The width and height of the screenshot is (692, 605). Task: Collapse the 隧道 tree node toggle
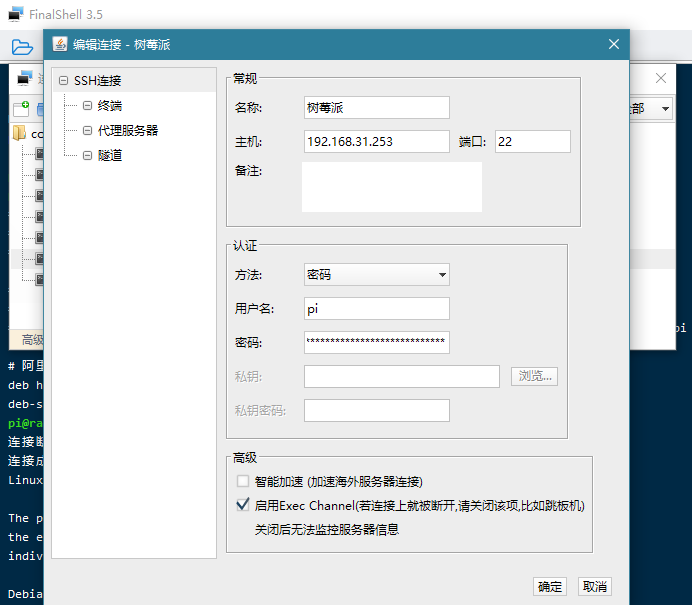(x=87, y=155)
